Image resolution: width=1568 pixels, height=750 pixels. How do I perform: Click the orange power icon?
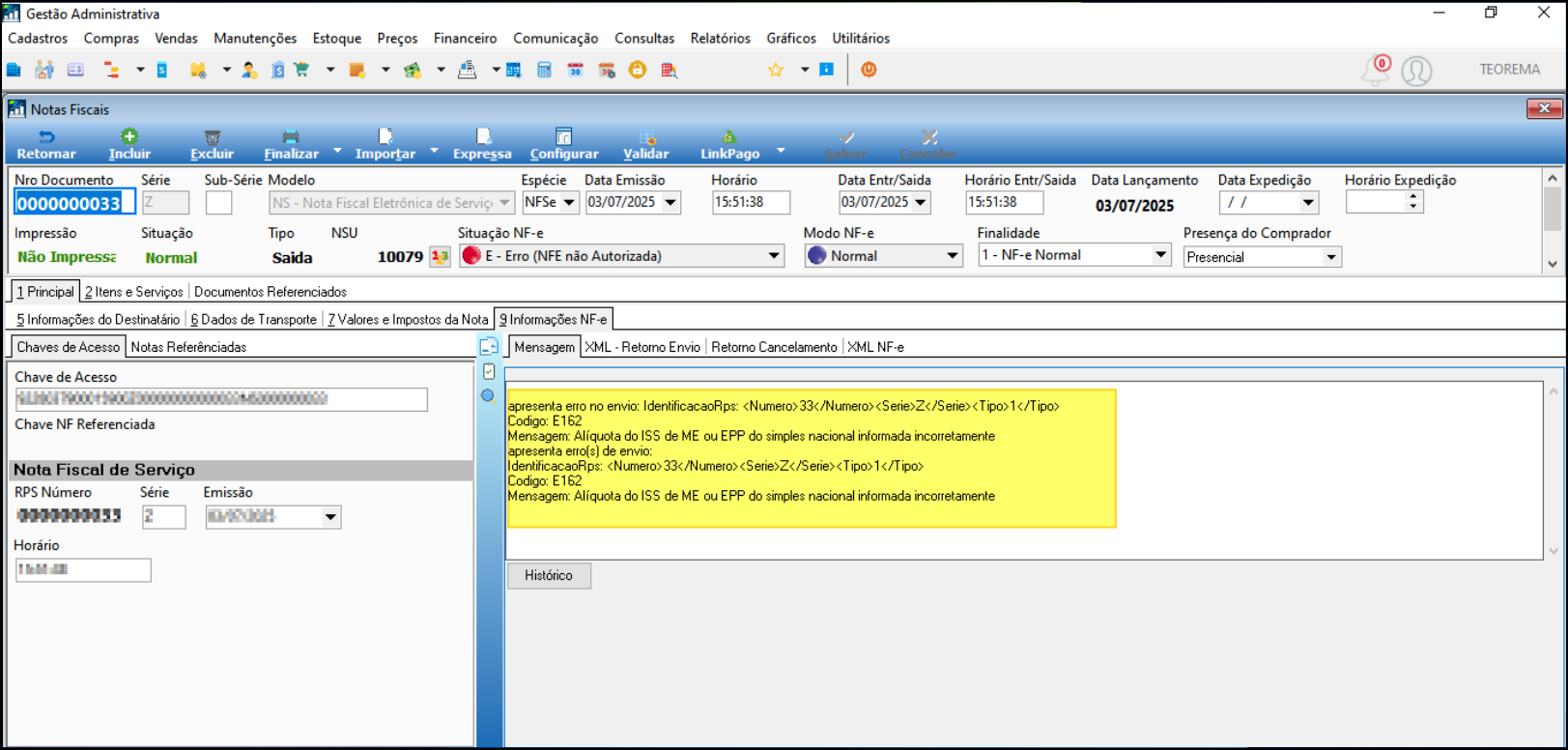tap(869, 70)
